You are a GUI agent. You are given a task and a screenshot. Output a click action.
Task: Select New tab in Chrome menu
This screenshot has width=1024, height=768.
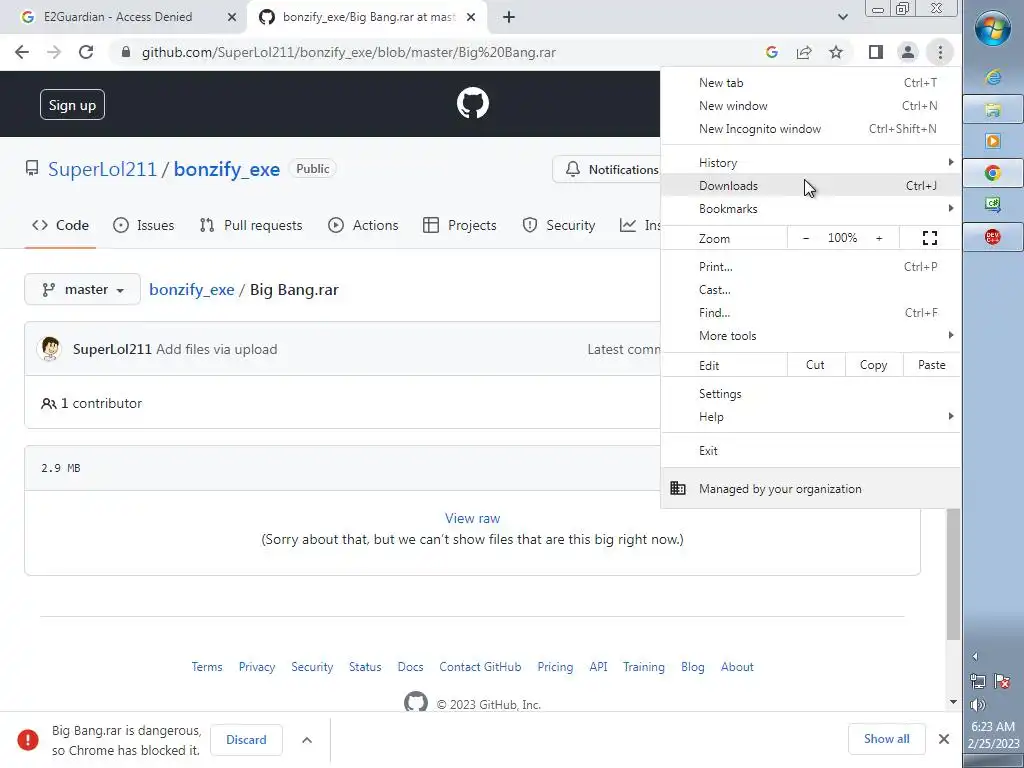tap(810, 83)
